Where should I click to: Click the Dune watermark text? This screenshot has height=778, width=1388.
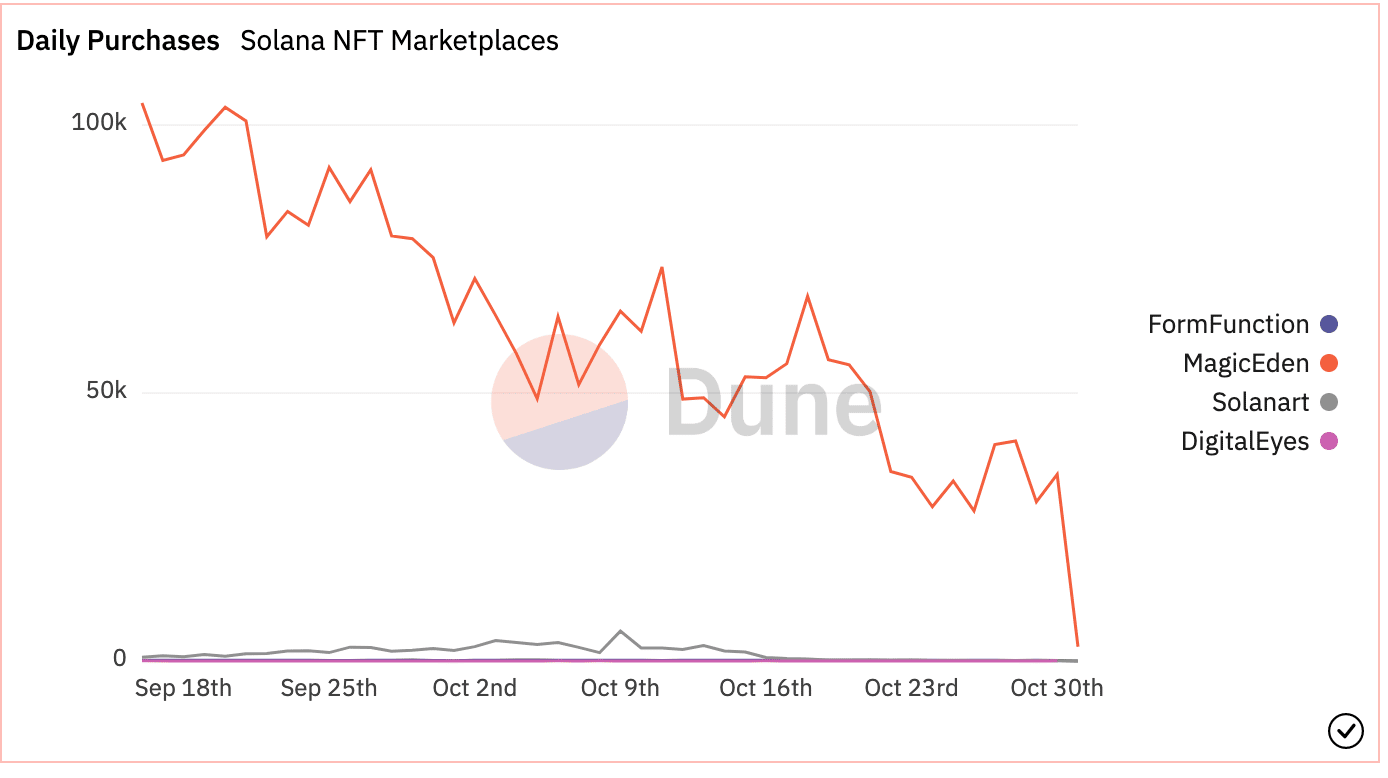pyautogui.click(x=772, y=402)
